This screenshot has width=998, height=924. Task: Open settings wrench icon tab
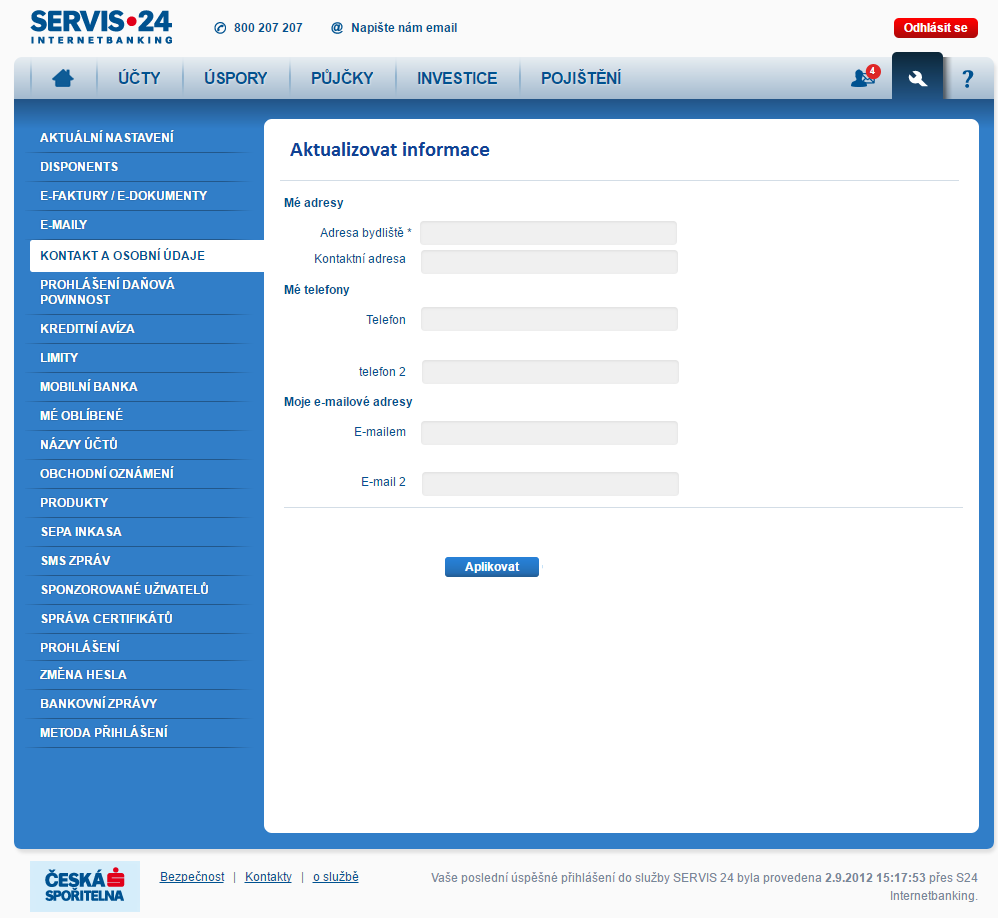(917, 78)
